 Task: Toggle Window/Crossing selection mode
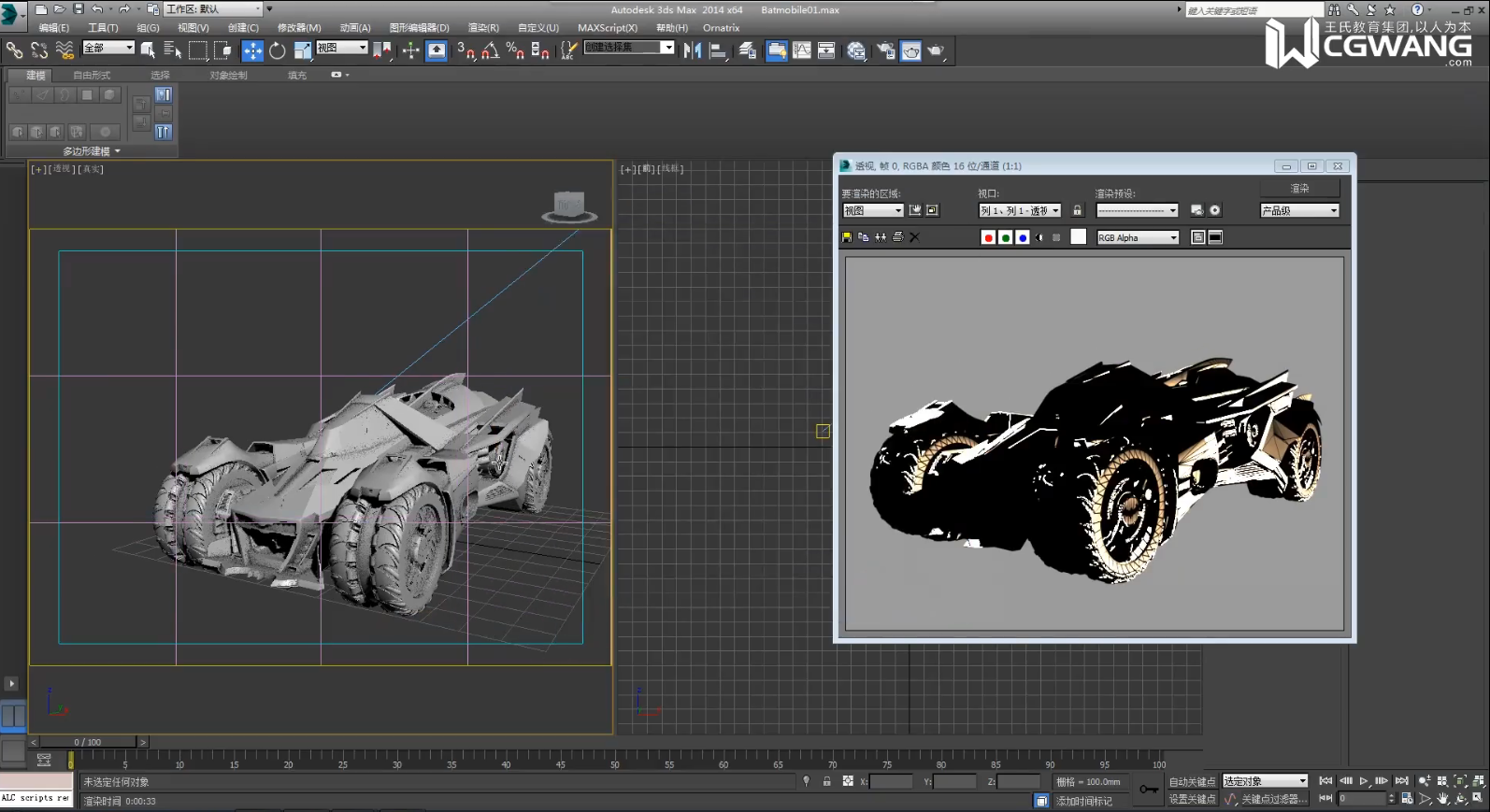coord(222,50)
